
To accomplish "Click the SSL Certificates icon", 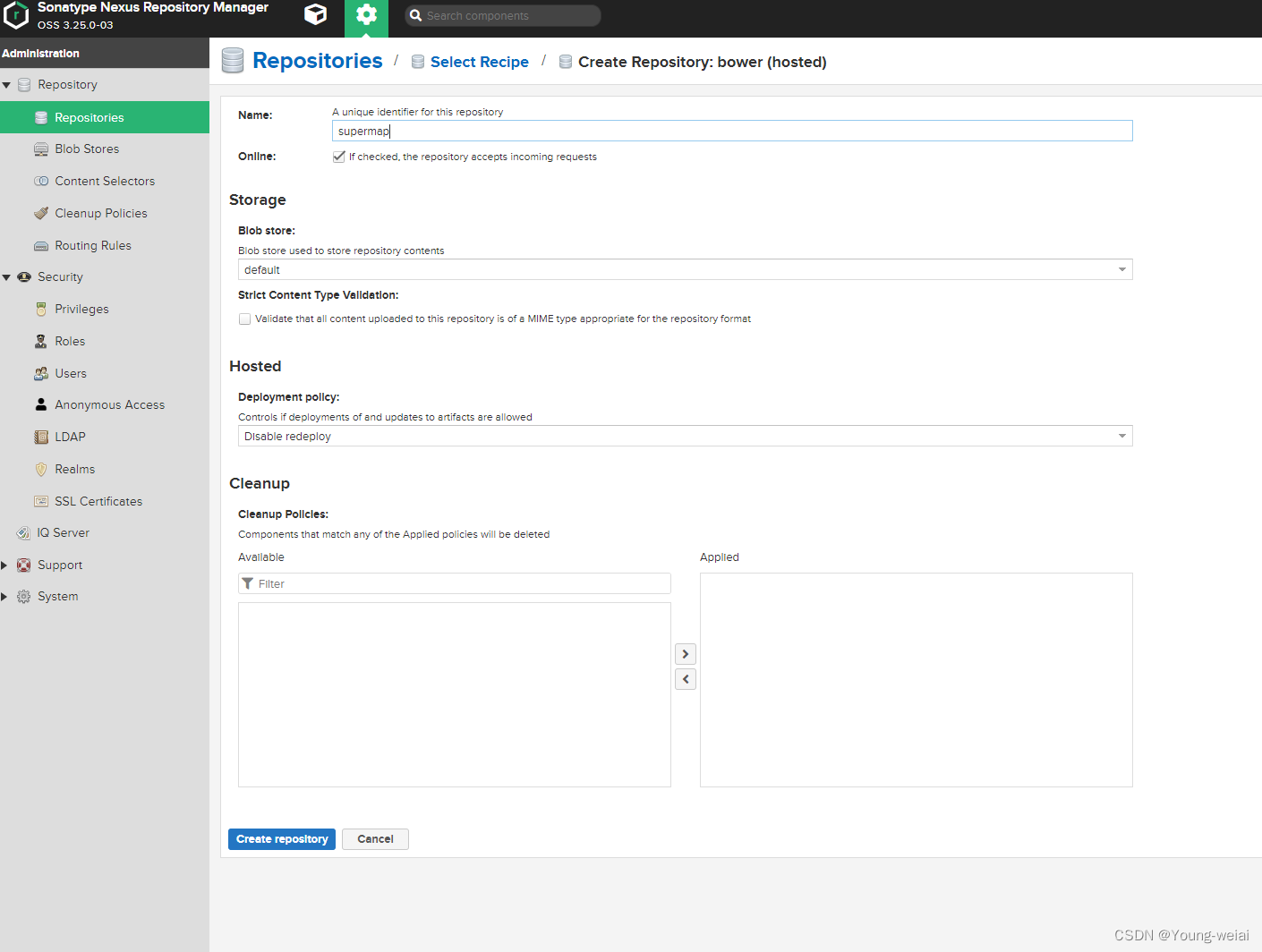I will (x=41, y=501).
